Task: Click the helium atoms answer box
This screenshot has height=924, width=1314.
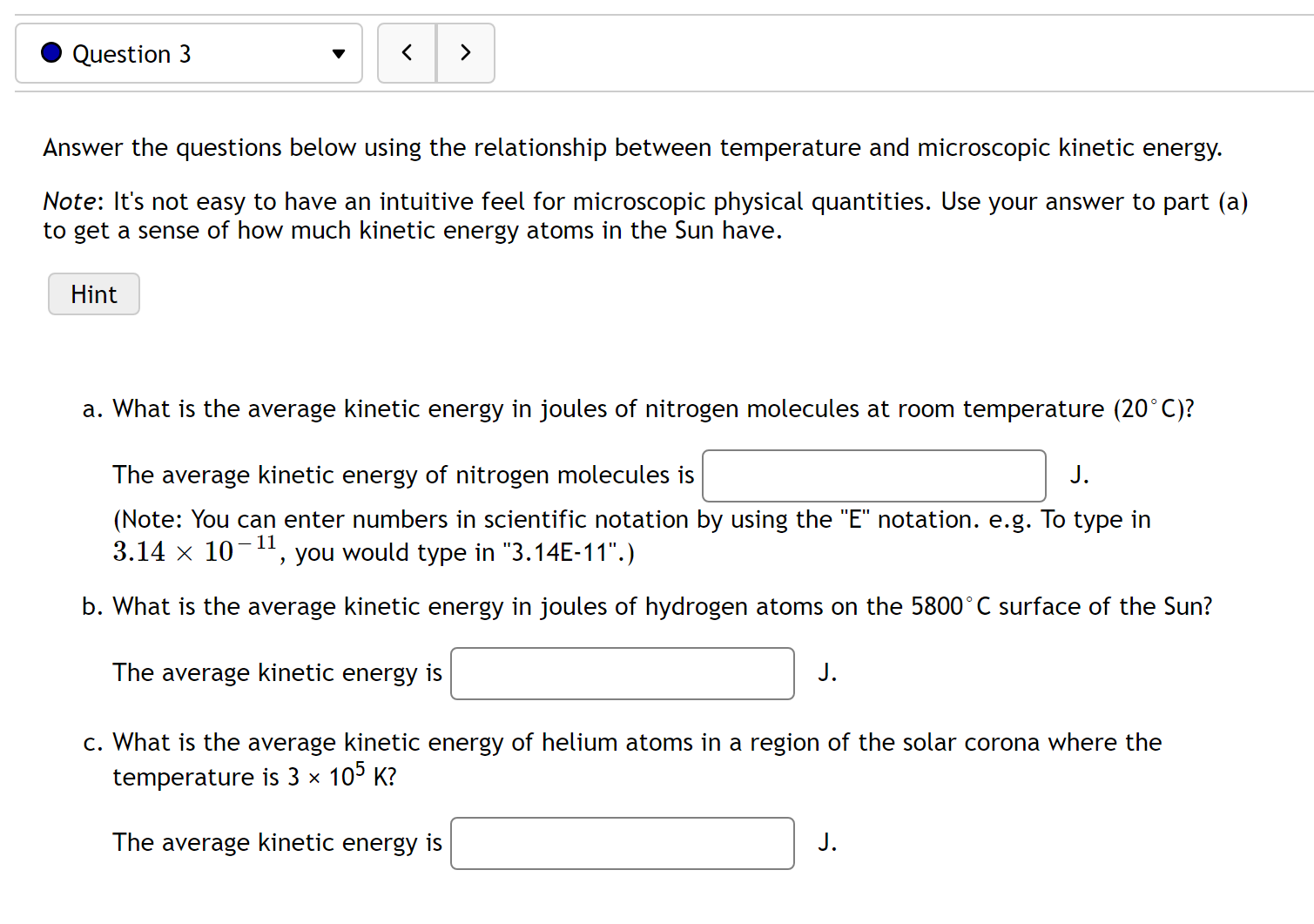Action: pyautogui.click(x=622, y=843)
